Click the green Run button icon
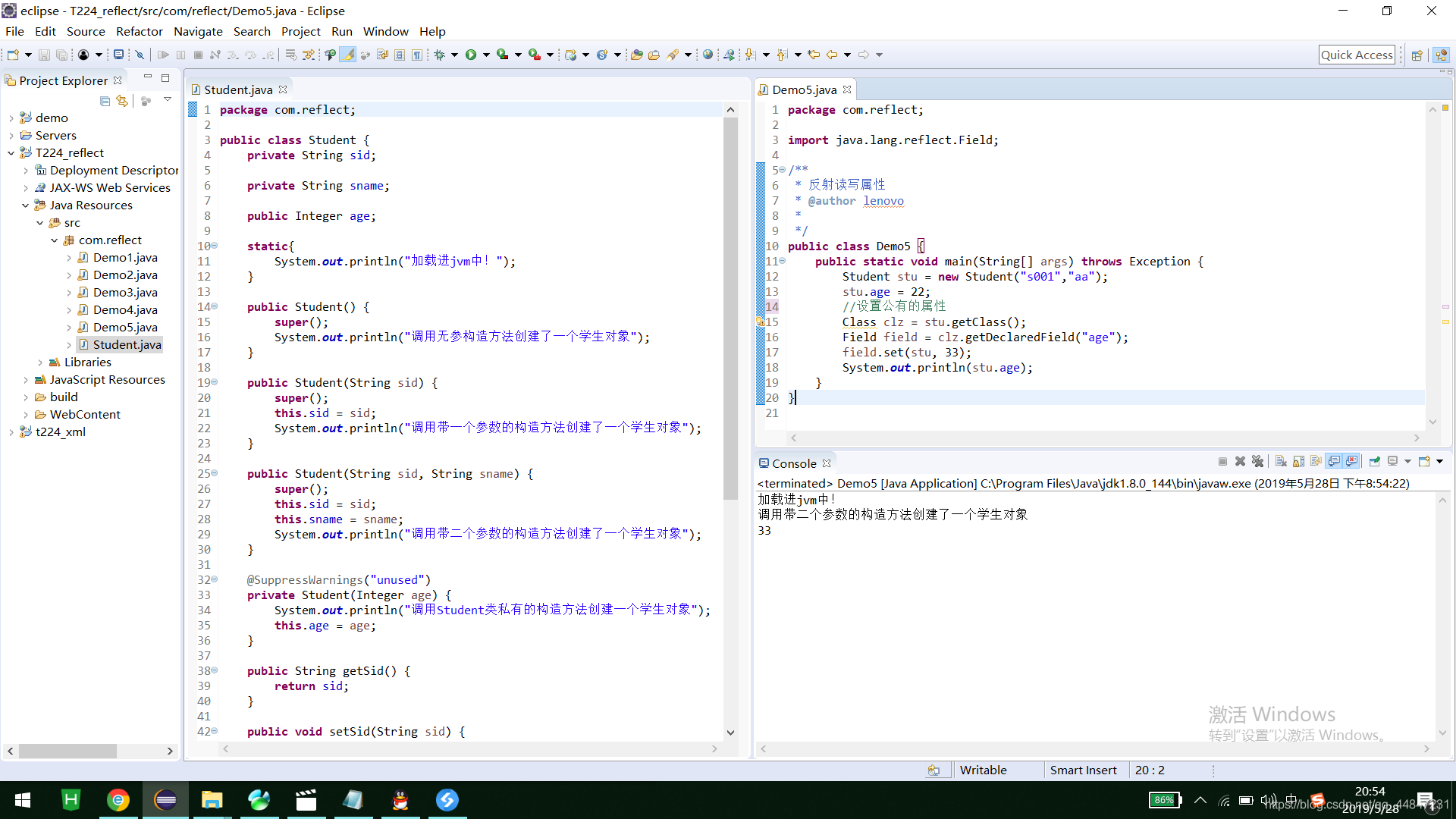This screenshot has height=819, width=1456. pos(471,55)
